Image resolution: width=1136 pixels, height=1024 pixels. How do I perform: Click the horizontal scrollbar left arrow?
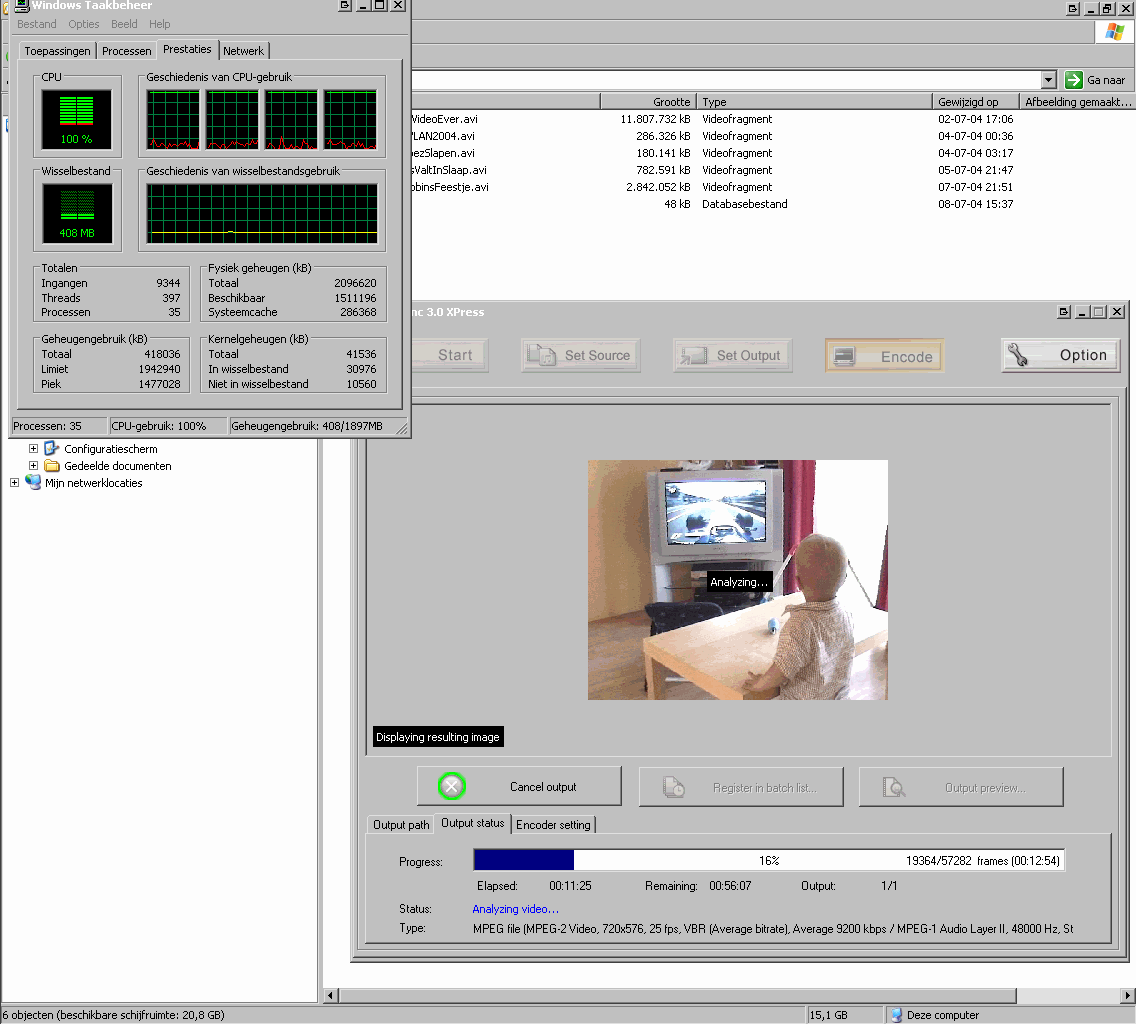(x=330, y=995)
